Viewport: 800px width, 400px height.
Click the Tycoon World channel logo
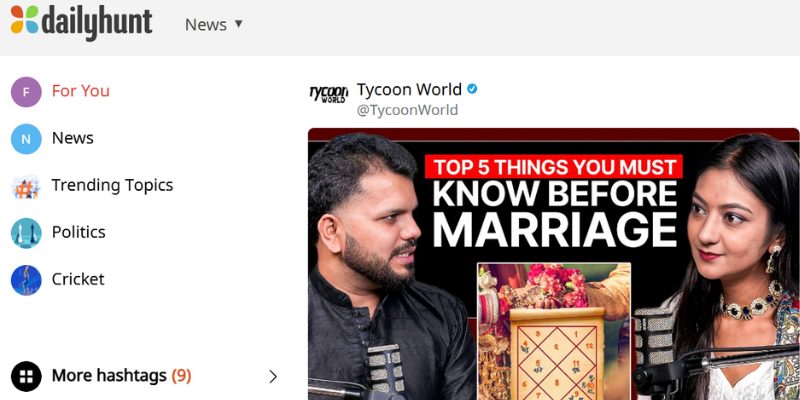point(329,94)
